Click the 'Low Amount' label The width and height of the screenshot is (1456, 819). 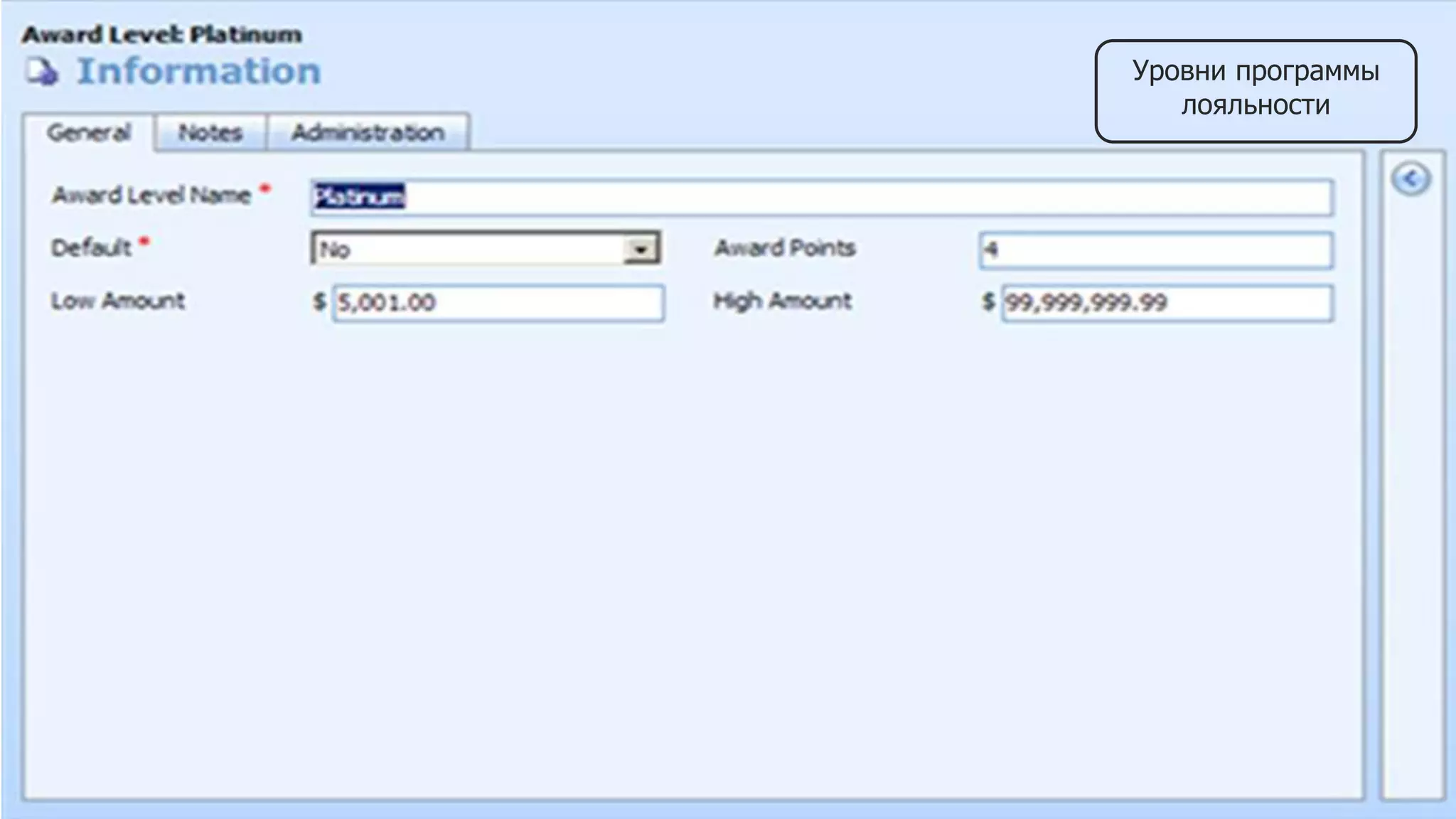[x=118, y=301]
